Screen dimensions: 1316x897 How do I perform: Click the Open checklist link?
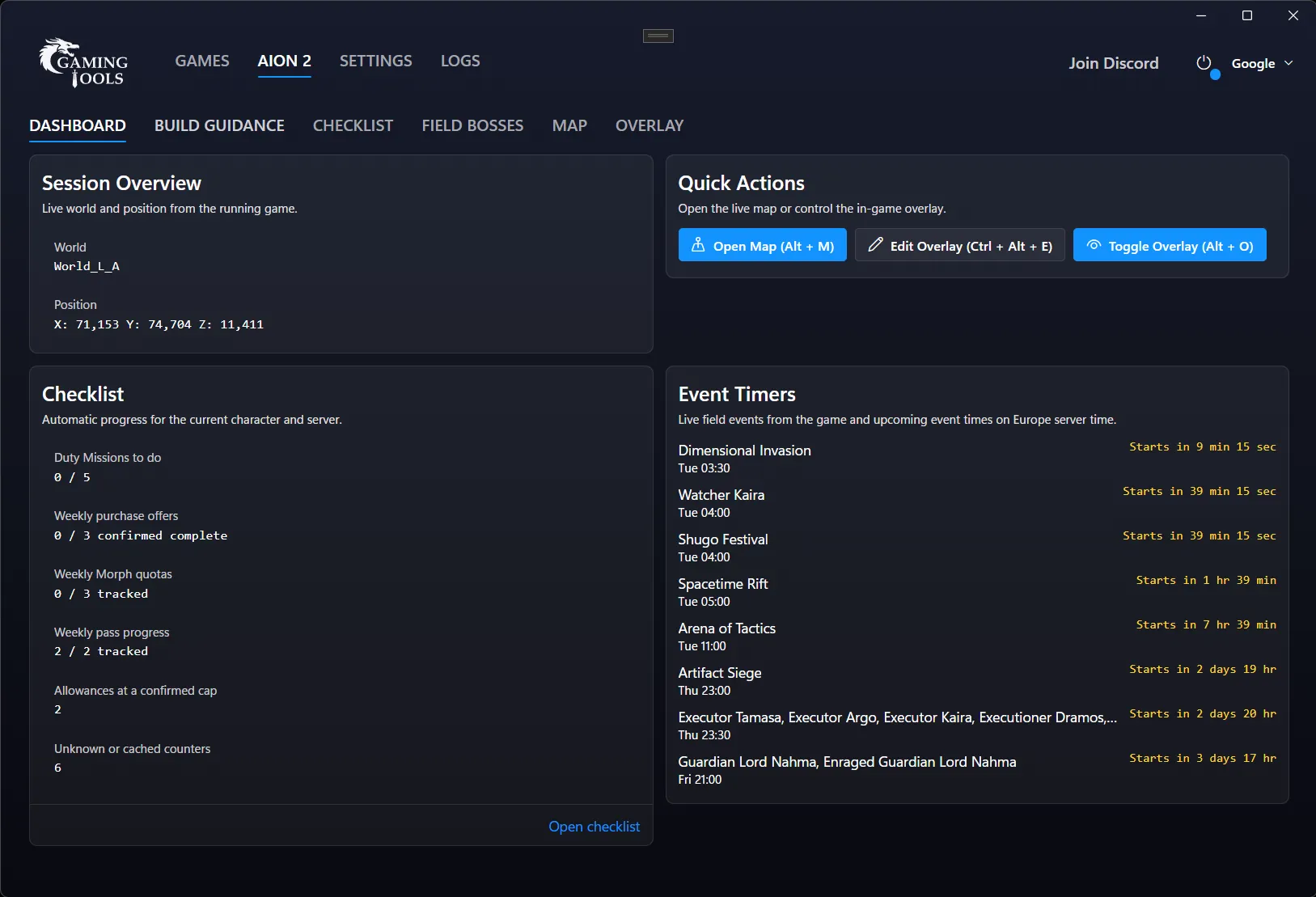click(x=594, y=827)
